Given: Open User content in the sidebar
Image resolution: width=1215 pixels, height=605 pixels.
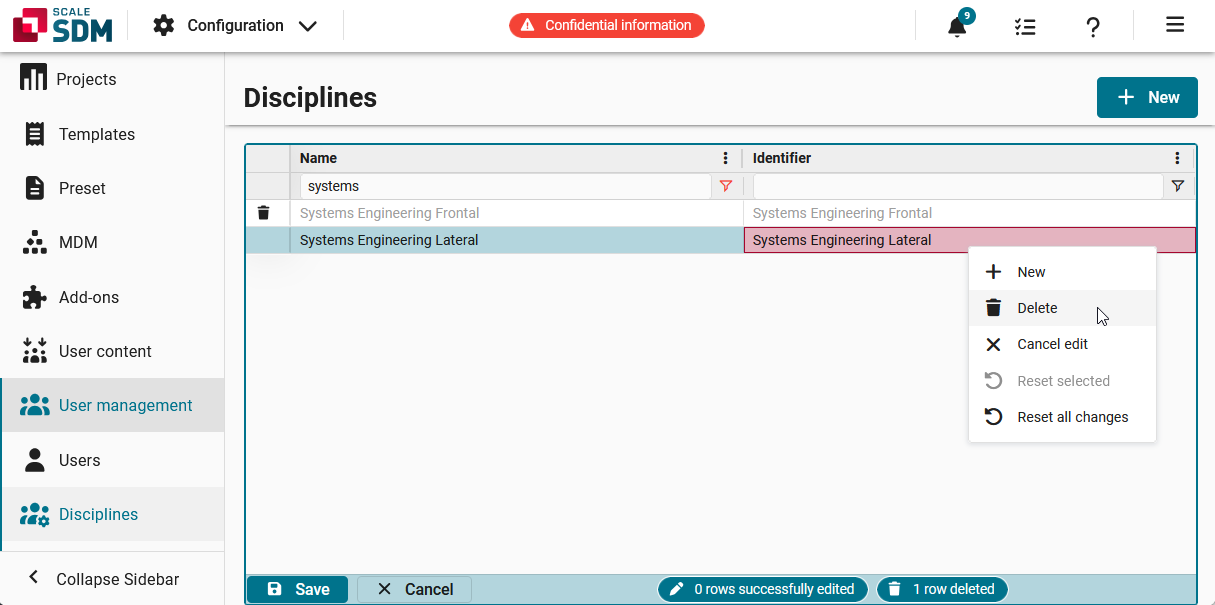Looking at the screenshot, I should tap(112, 351).
